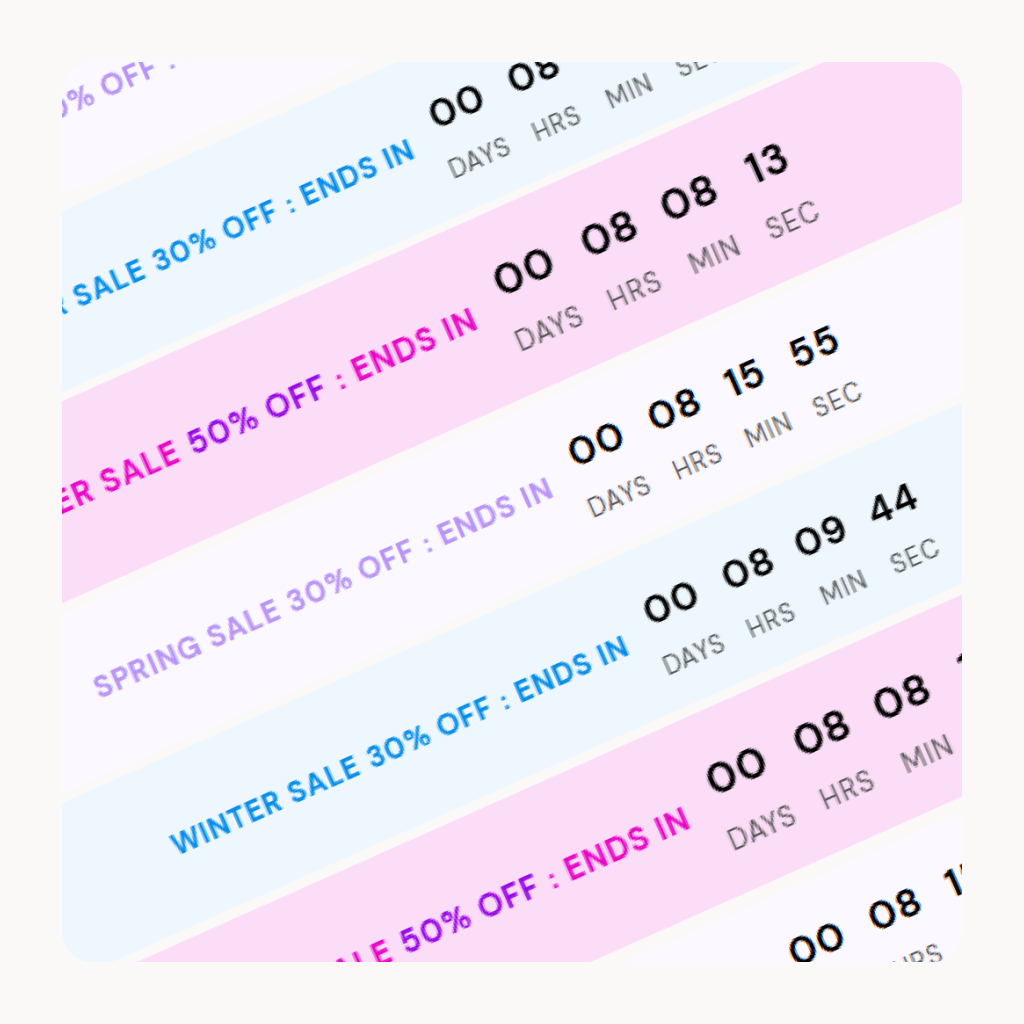
Task: Click the ENDS IN text in the top blue banner
Action: 357,173
